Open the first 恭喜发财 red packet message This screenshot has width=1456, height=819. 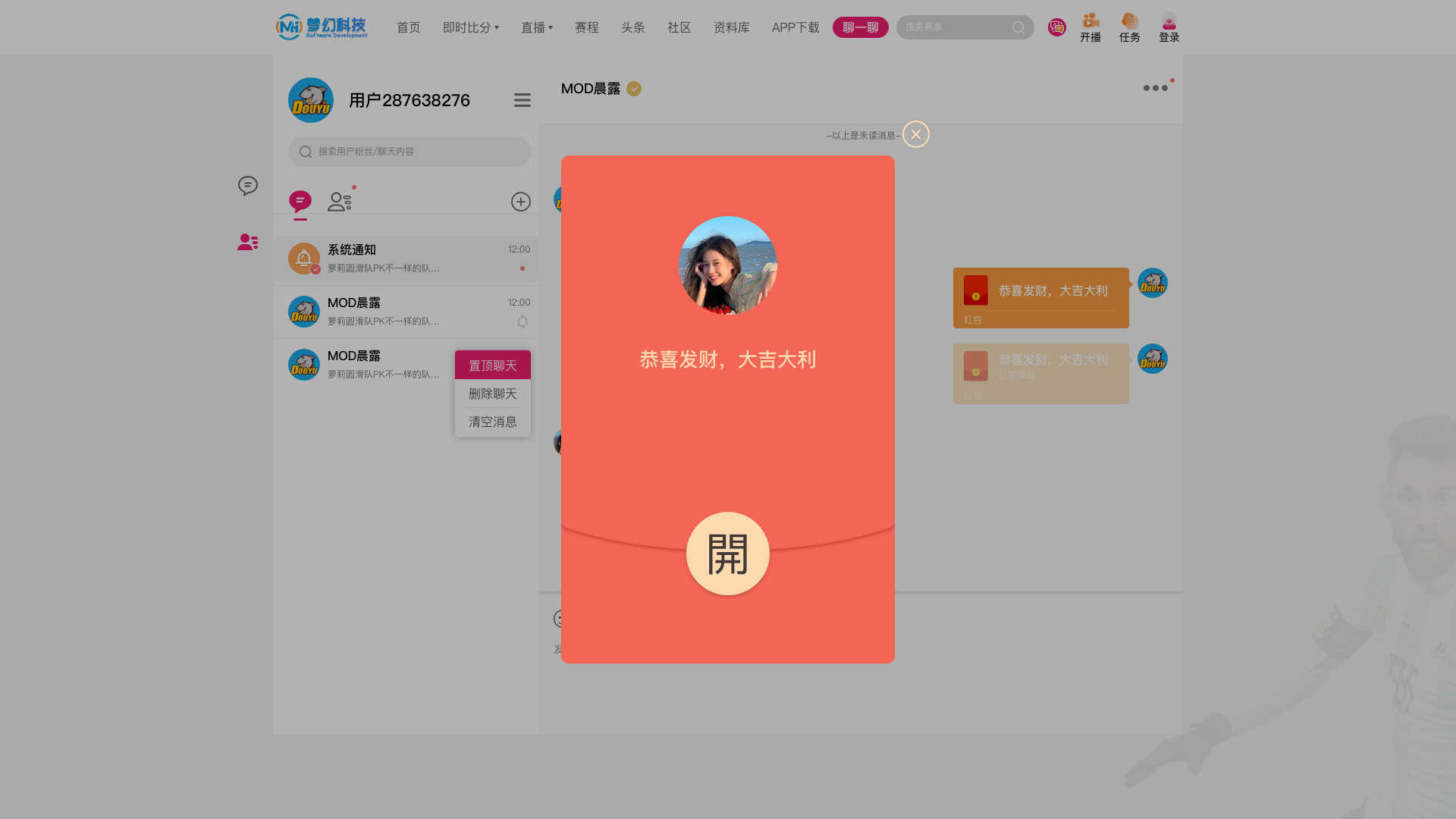tap(1041, 298)
